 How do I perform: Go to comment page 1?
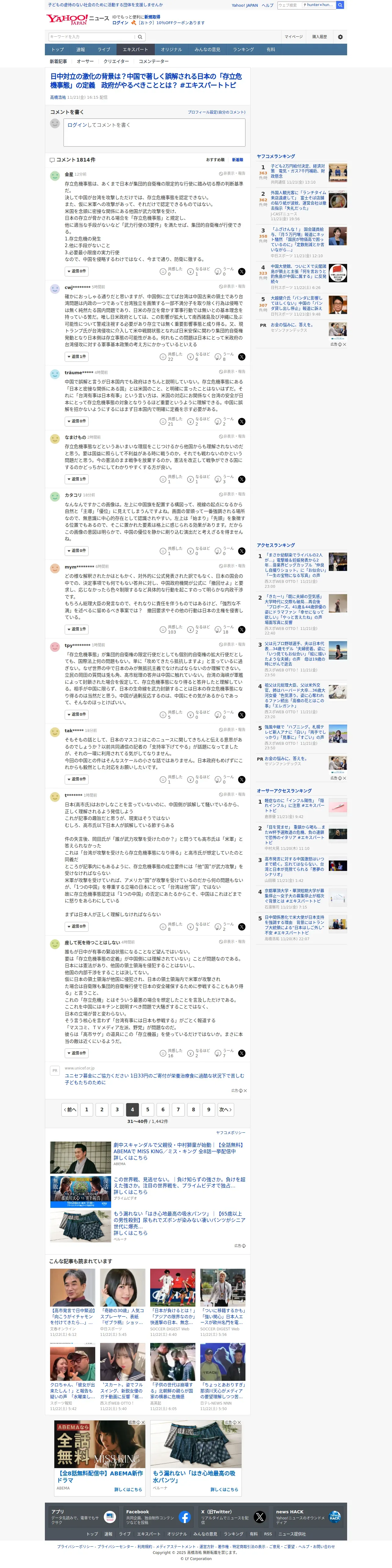[86, 1109]
